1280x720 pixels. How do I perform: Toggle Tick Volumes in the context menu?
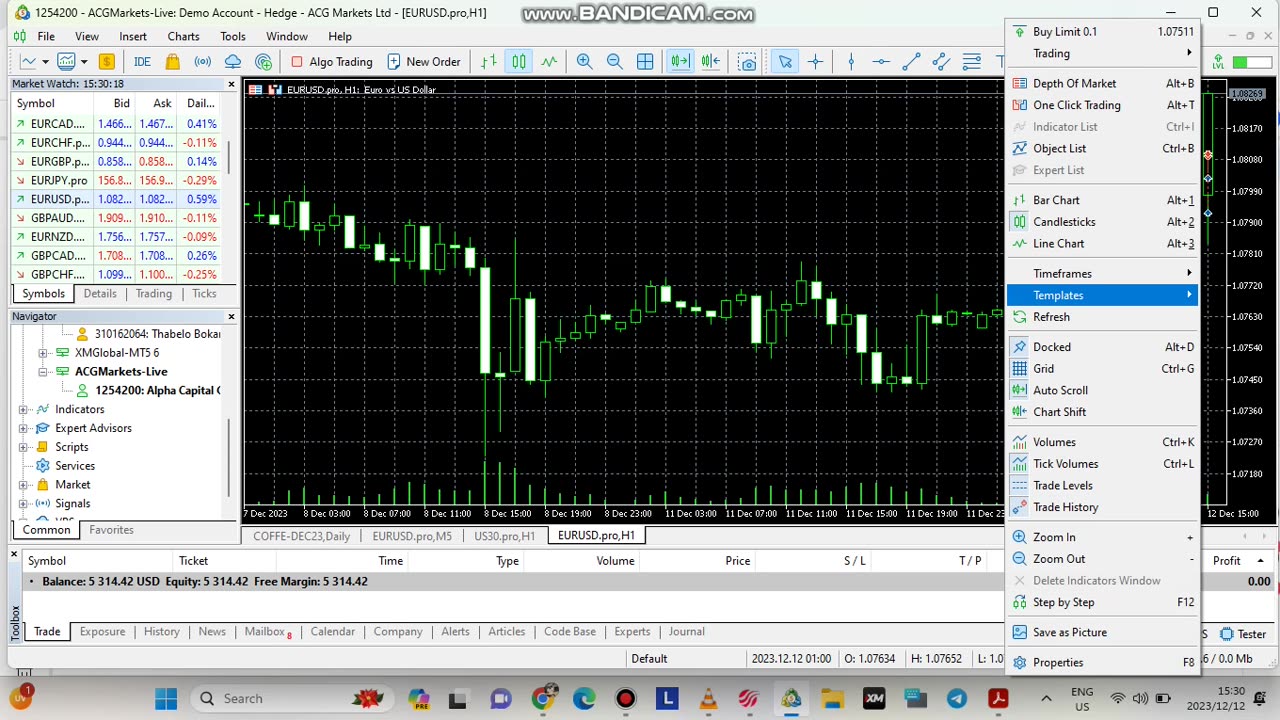point(1103,464)
